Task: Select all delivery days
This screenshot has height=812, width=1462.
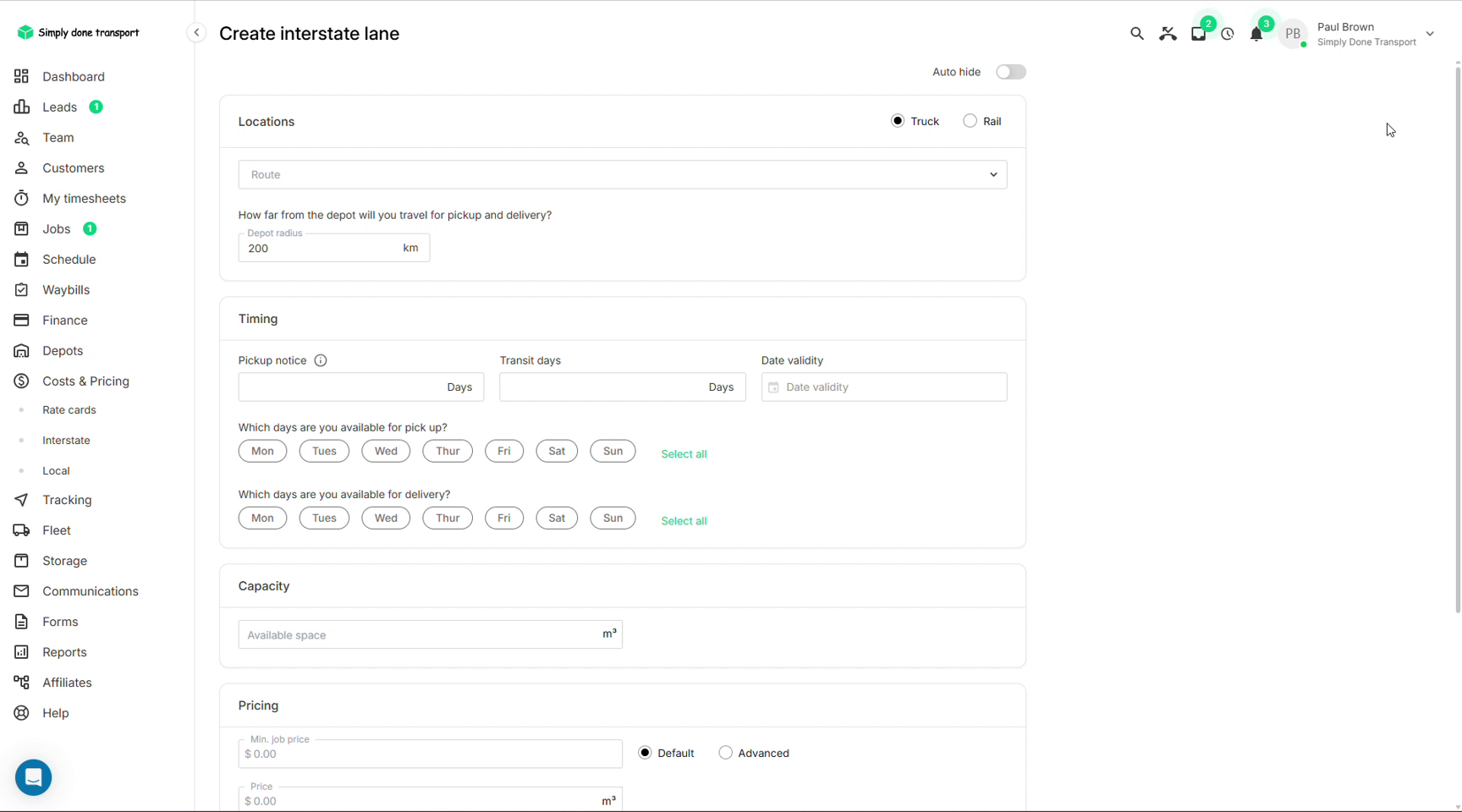Action: point(684,521)
